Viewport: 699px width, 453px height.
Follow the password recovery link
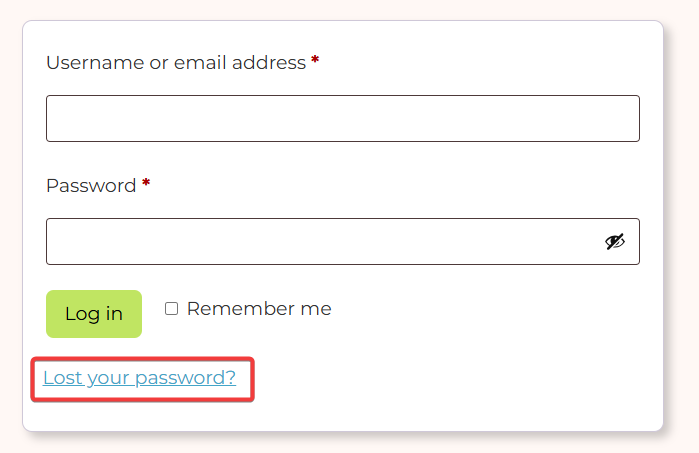(x=139, y=378)
